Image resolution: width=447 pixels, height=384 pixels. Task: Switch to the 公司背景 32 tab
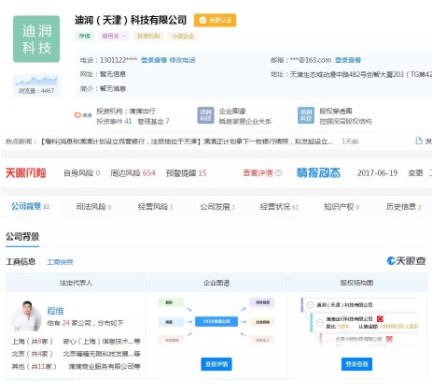(30, 207)
